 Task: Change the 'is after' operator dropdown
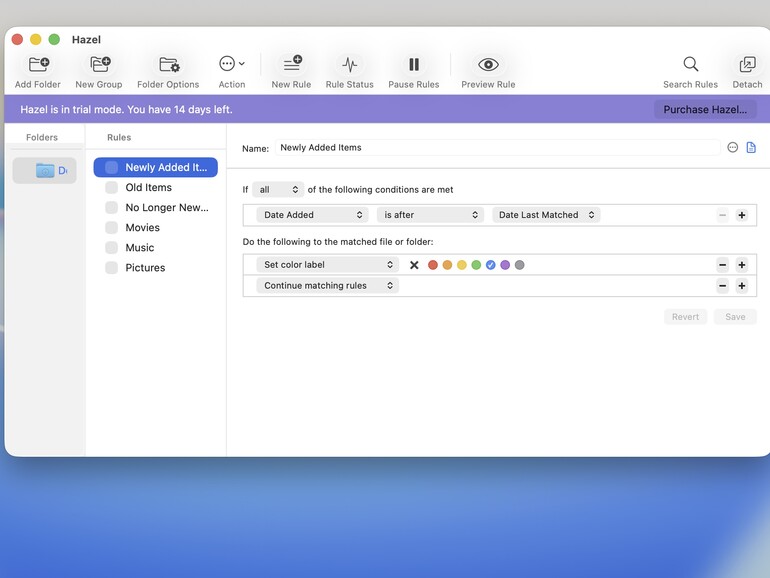tap(430, 215)
